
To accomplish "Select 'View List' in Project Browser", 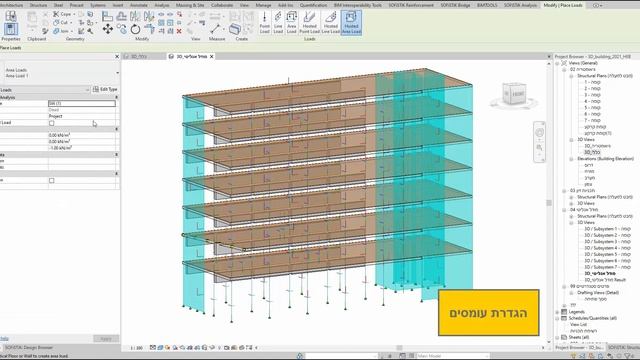I will pyautogui.click(x=578, y=324).
